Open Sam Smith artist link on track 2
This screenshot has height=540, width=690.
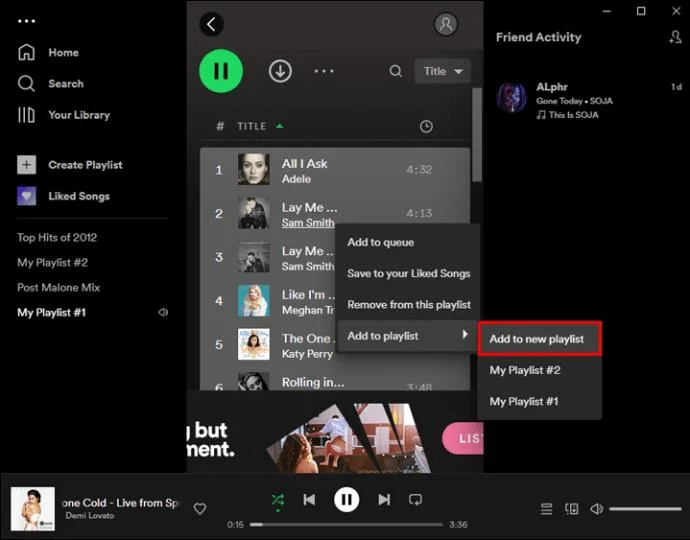coord(308,223)
